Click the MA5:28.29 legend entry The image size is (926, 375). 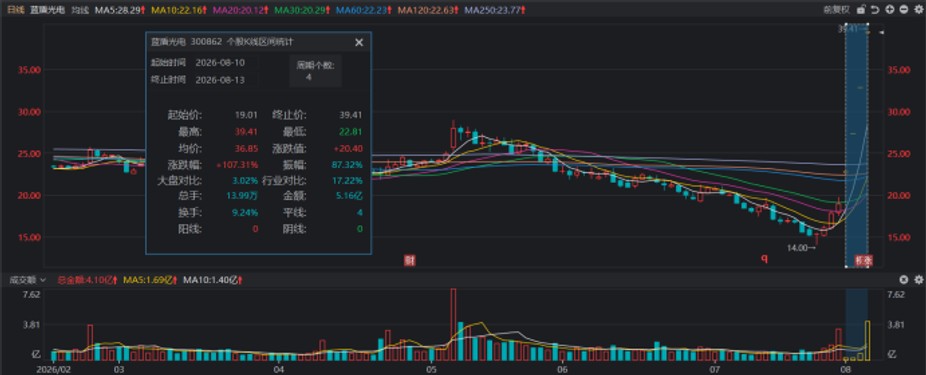[x=121, y=10]
